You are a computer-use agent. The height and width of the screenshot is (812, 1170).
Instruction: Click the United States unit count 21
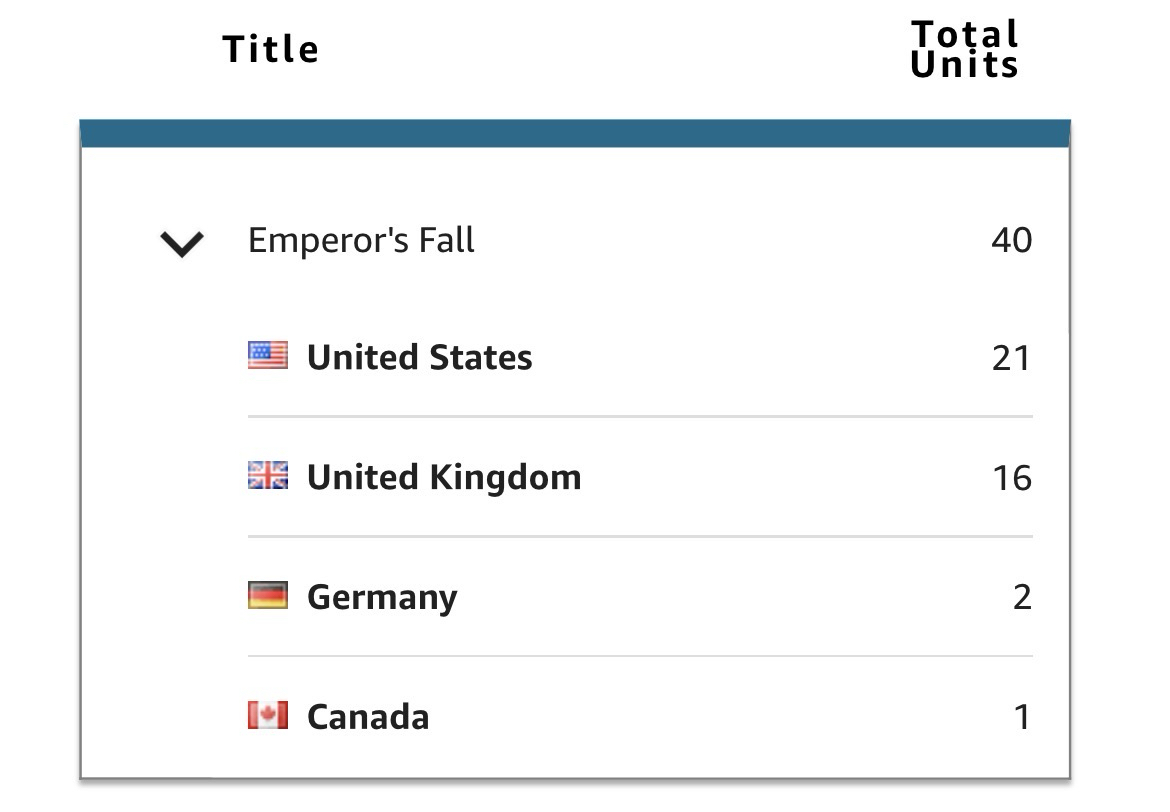tap(1011, 358)
